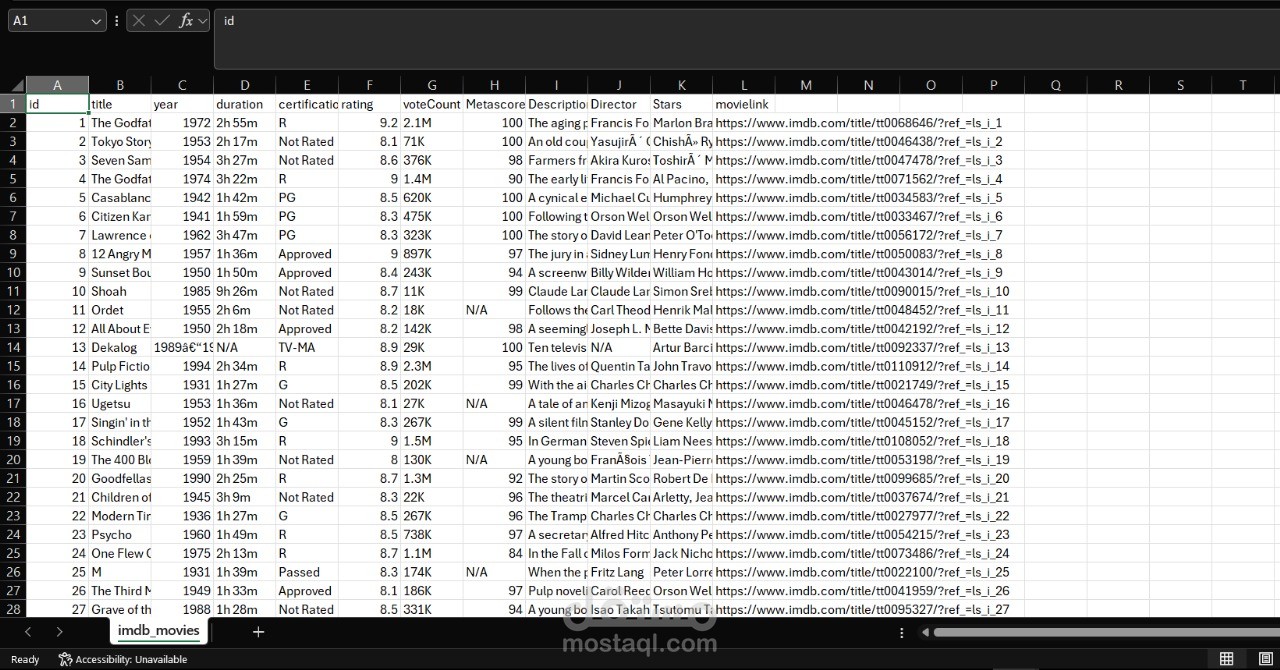
Task: Click the Bette Davis stars cell
Action: [681, 329]
